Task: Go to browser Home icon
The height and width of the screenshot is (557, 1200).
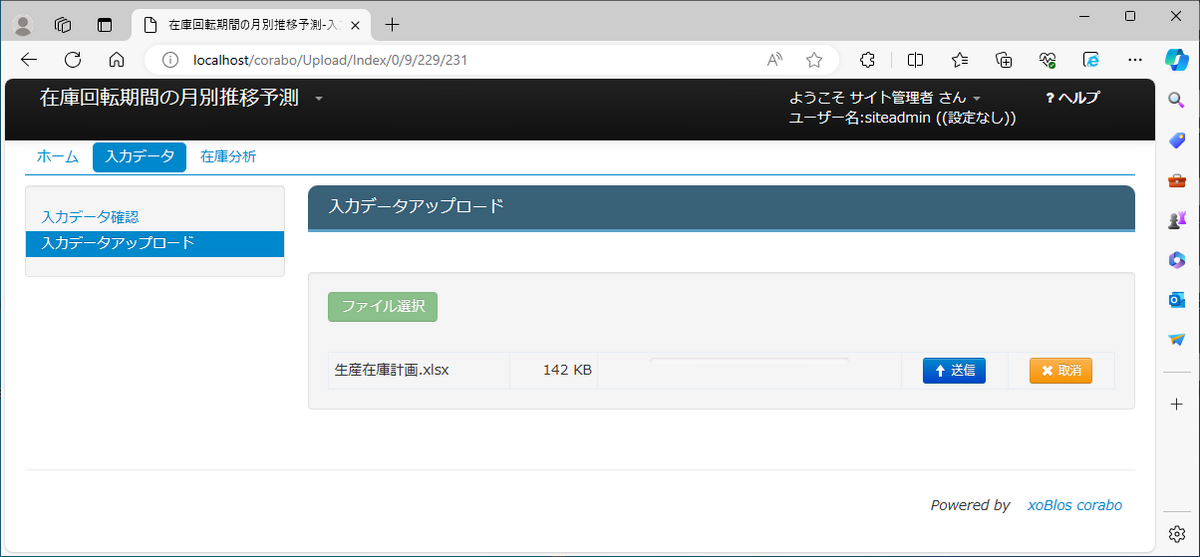Action: click(x=116, y=59)
